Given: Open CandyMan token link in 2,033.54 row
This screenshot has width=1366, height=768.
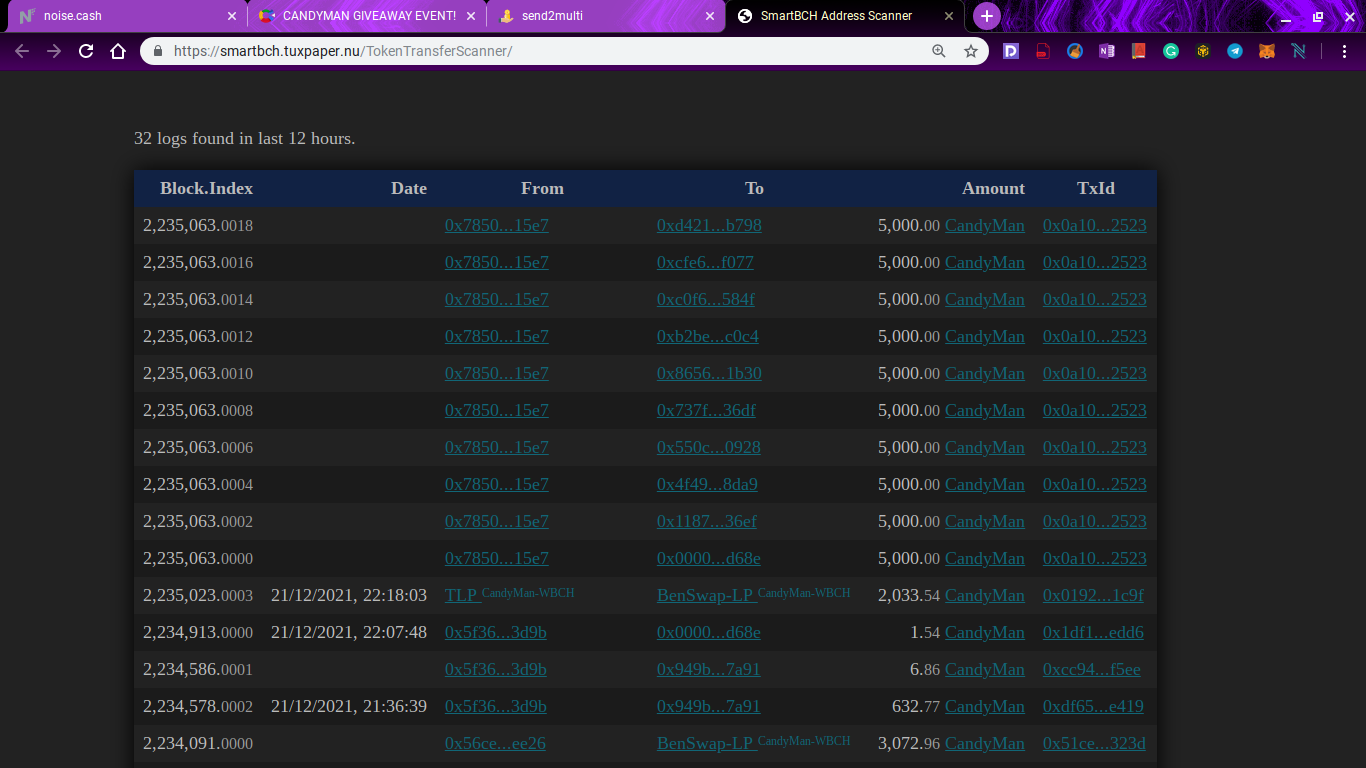Looking at the screenshot, I should [985, 595].
